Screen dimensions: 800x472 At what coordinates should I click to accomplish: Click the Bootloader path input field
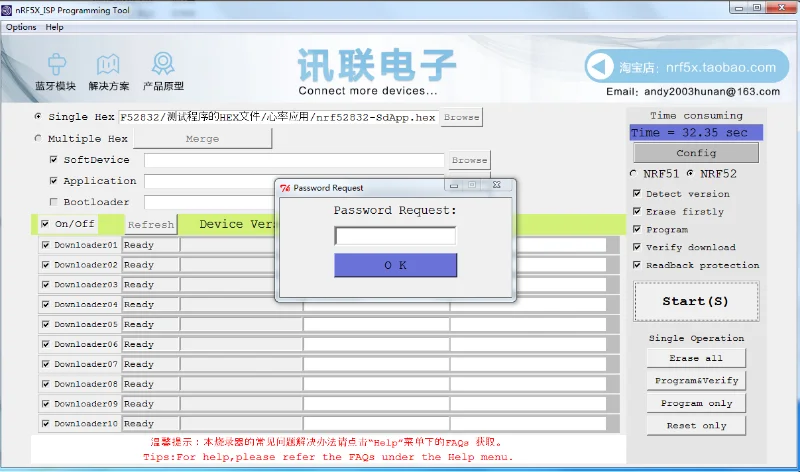coord(209,202)
